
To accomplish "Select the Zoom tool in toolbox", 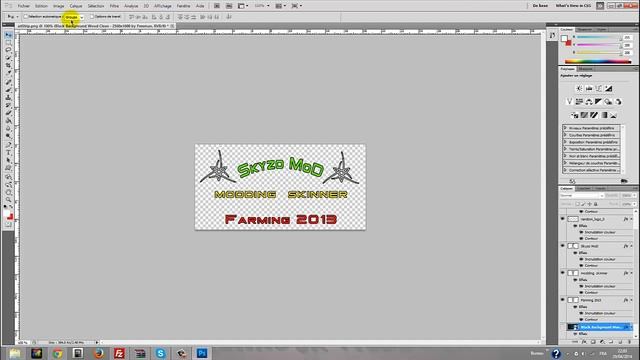I will tap(8, 200).
